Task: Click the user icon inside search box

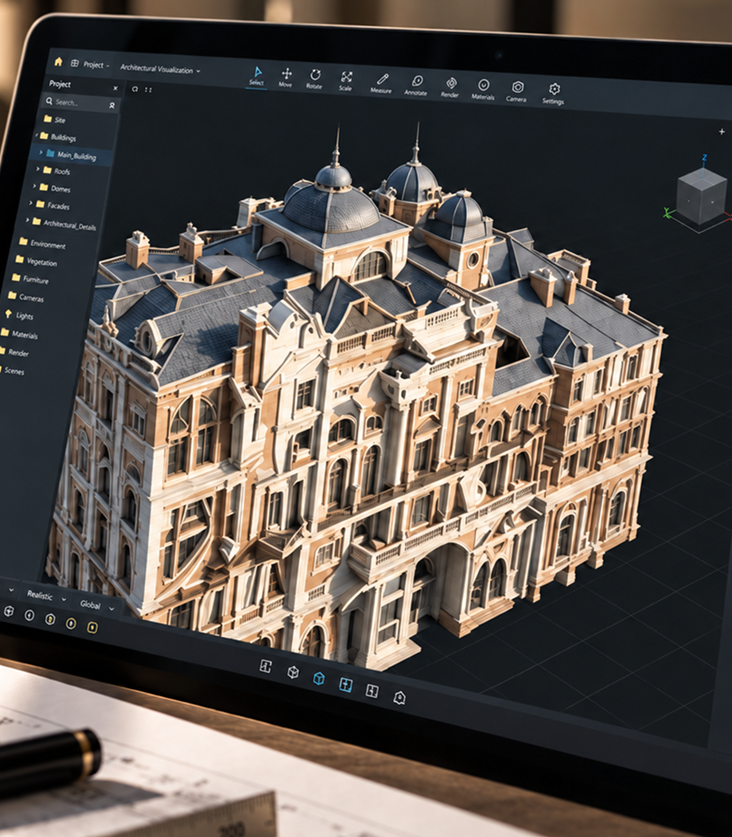Action: tap(112, 106)
